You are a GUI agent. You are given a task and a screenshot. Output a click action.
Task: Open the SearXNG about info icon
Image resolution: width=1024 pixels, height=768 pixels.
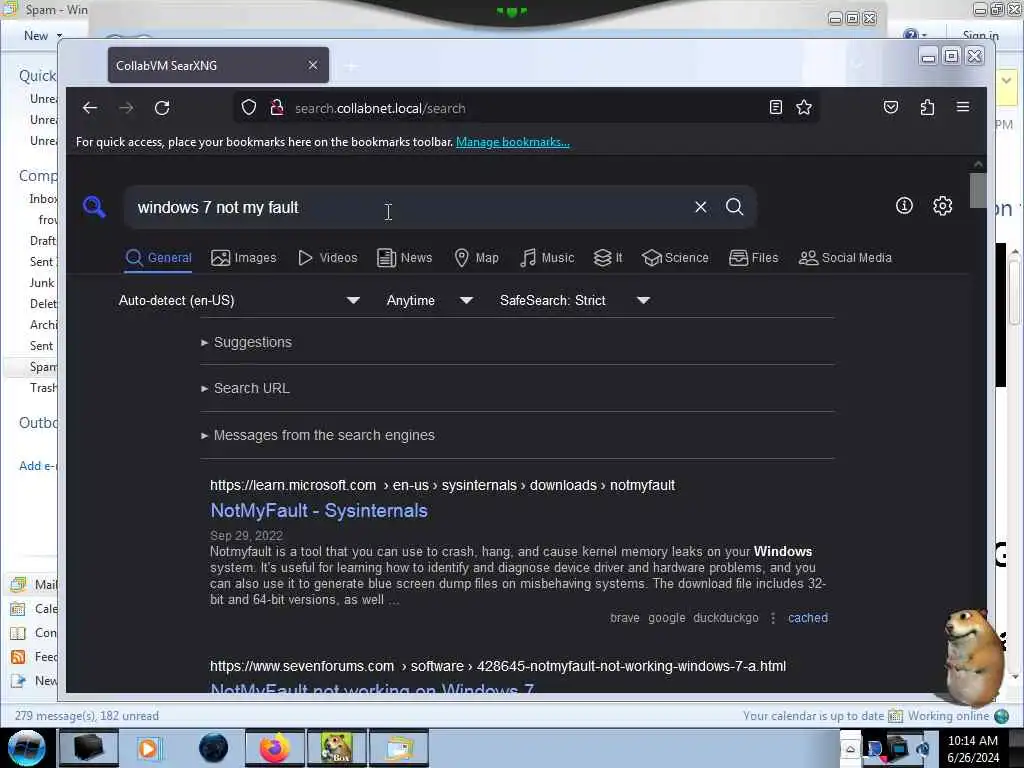904,206
